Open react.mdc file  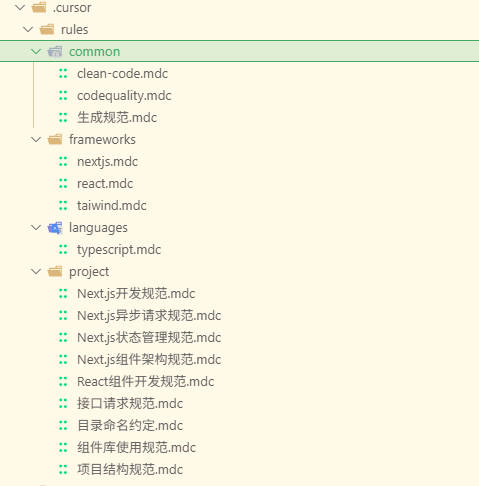coord(105,184)
